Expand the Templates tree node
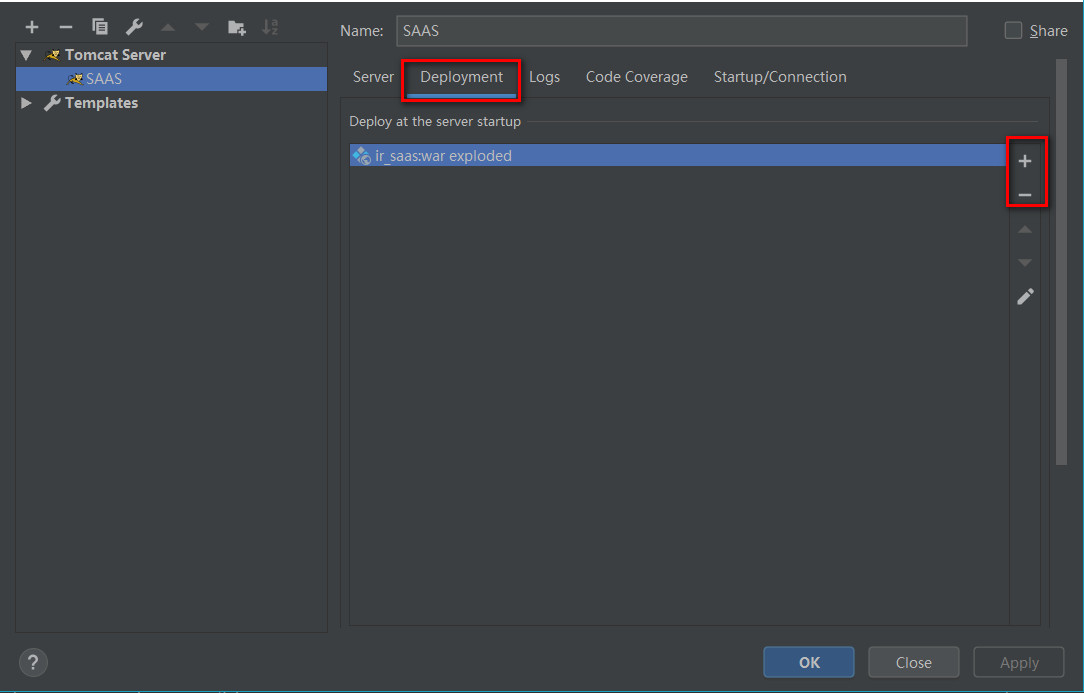1084x693 pixels. (25, 102)
